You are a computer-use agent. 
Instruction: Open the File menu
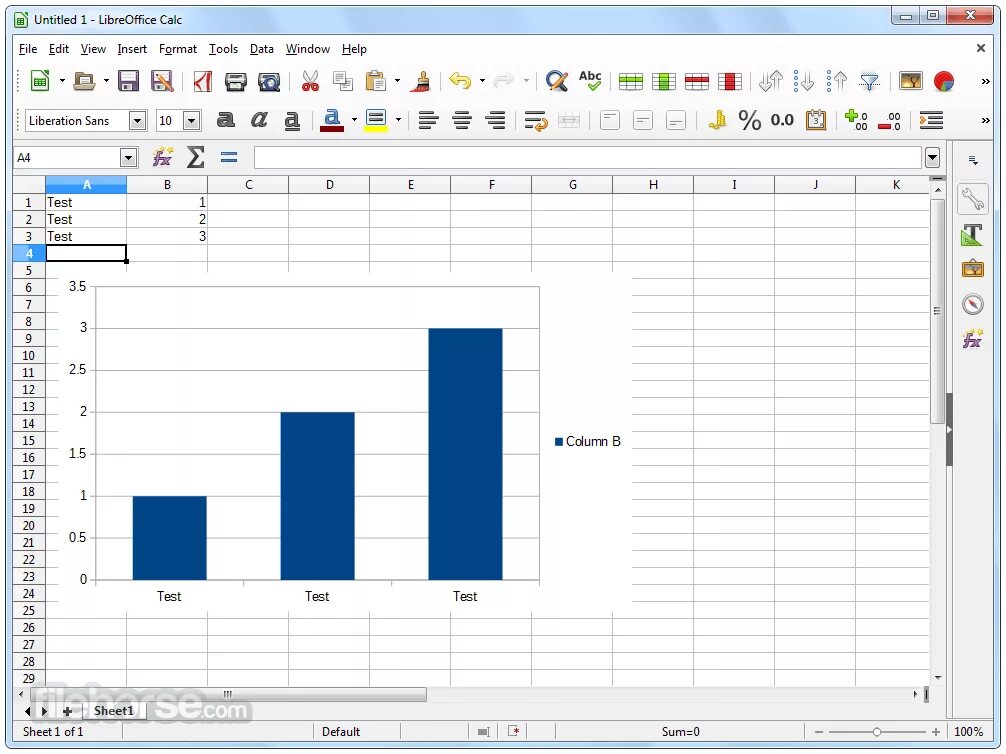pyautogui.click(x=28, y=49)
